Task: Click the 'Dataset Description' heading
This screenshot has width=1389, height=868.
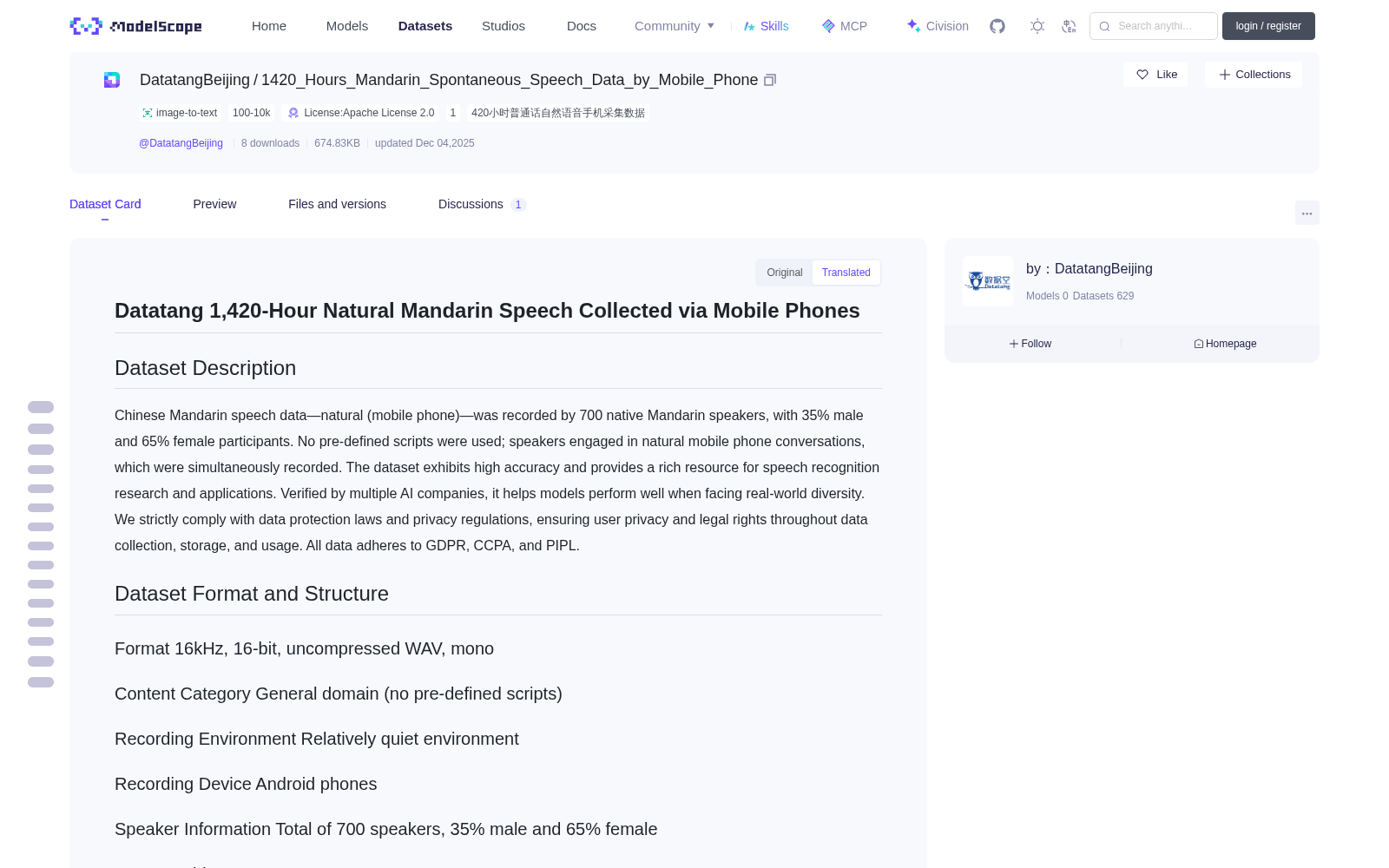Action: coord(205,368)
